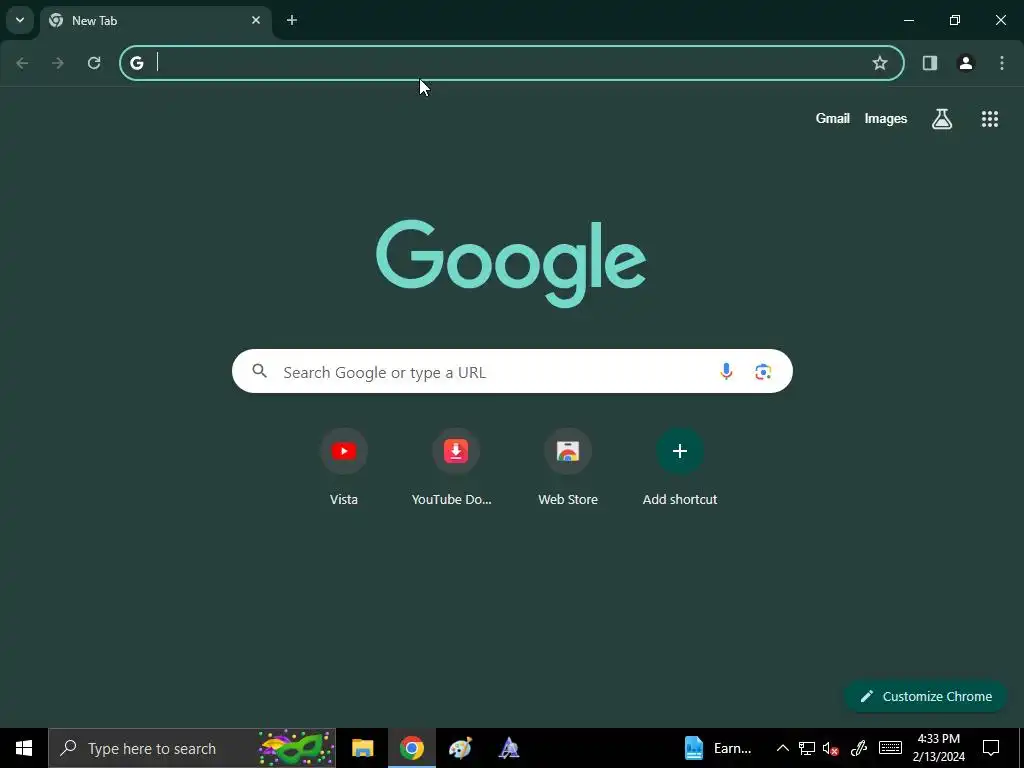Open the clock showing 4:33 PM
This screenshot has height=768, width=1024.
pyautogui.click(x=938, y=748)
